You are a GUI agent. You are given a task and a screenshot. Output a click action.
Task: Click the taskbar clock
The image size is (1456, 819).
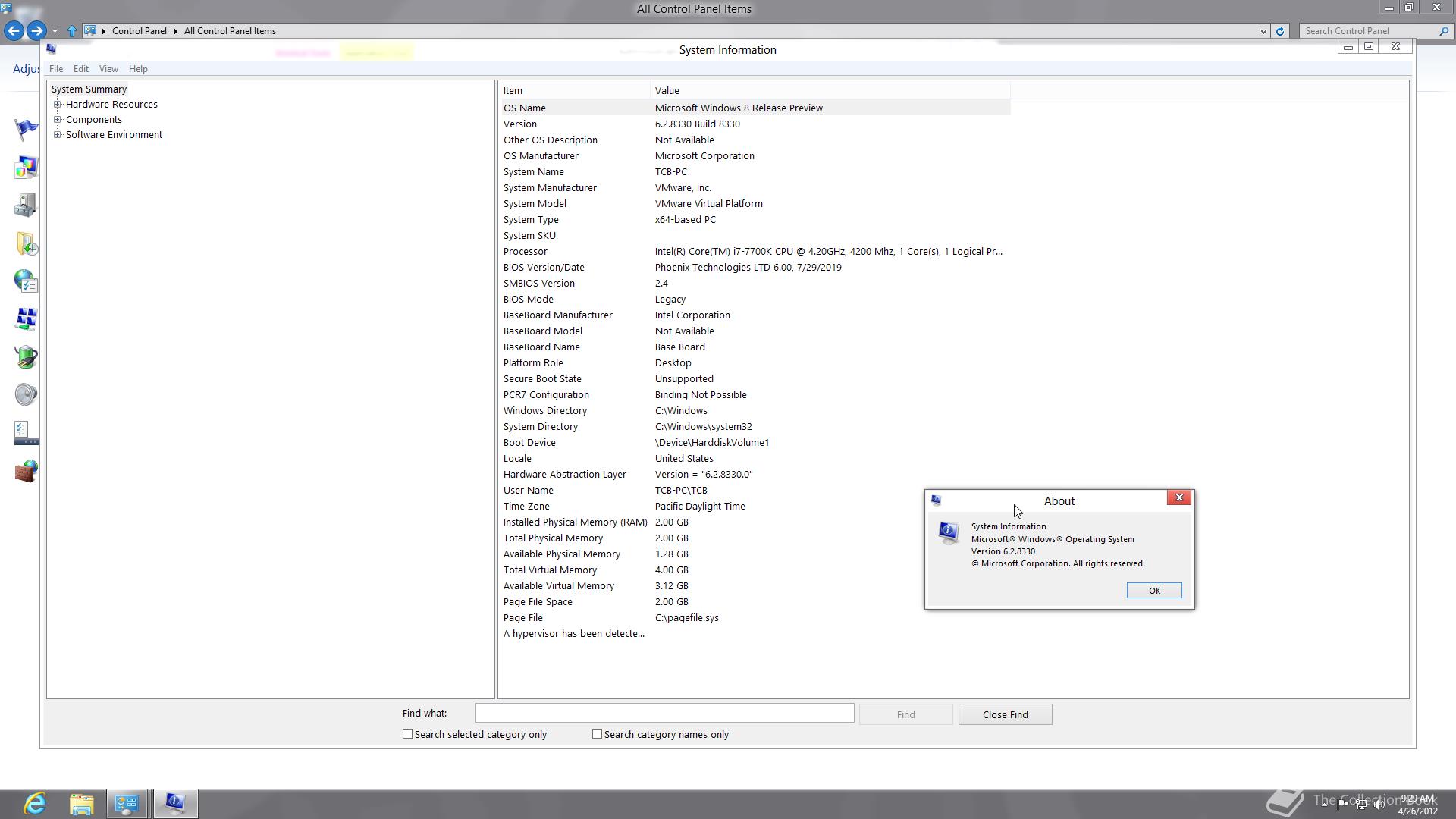click(1417, 805)
